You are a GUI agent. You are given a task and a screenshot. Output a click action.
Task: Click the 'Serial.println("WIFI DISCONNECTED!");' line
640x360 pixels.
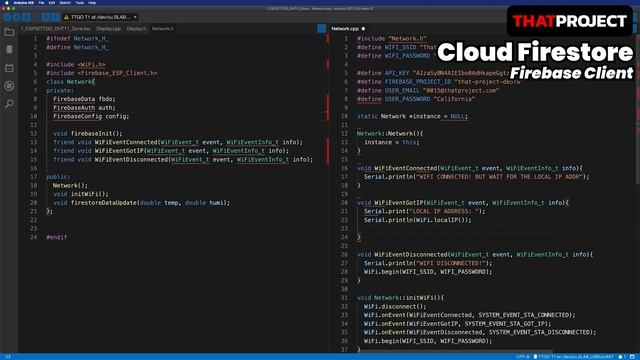point(428,263)
